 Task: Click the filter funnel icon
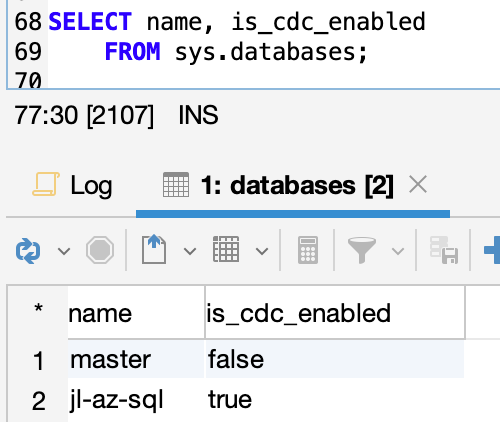point(362,250)
